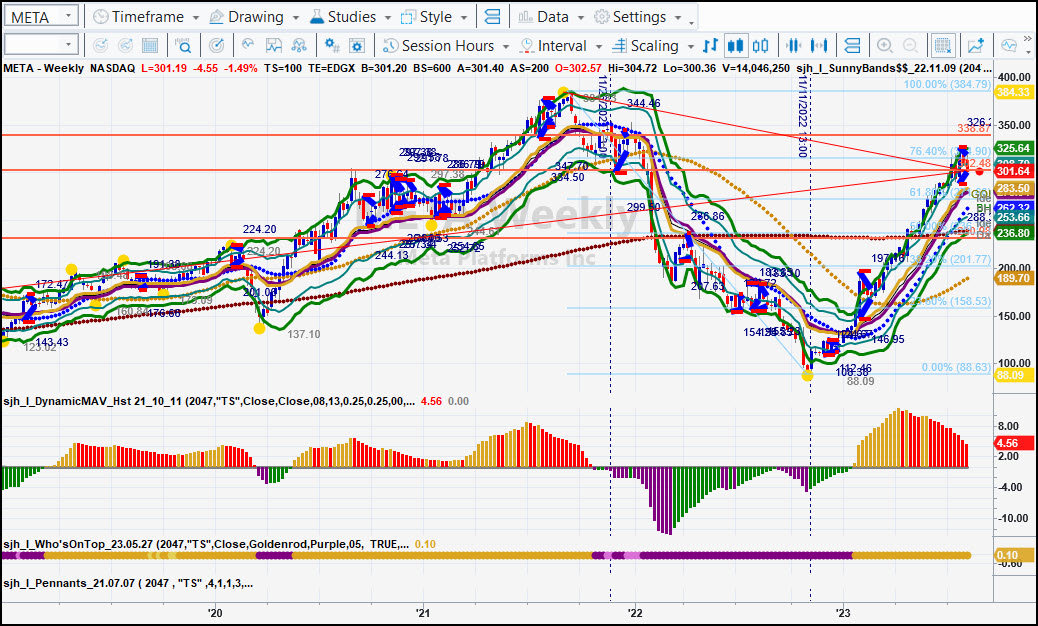Viewport: 1038px width, 626px height.
Task: Click the gear with hash symbol icon
Action: [332, 46]
